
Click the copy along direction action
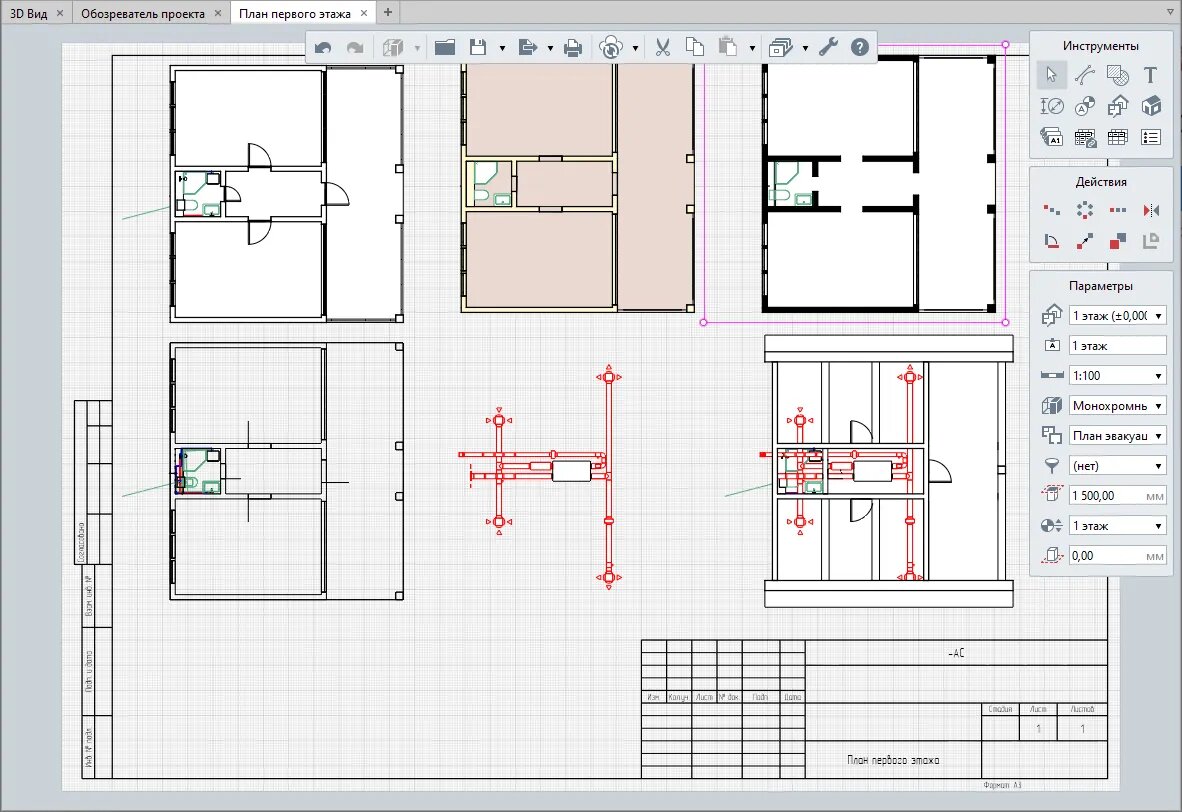[1052, 210]
